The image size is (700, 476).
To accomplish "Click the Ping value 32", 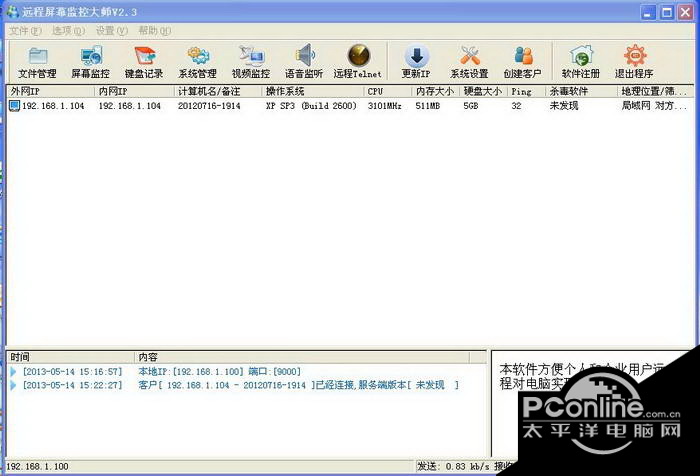I will (516, 106).
